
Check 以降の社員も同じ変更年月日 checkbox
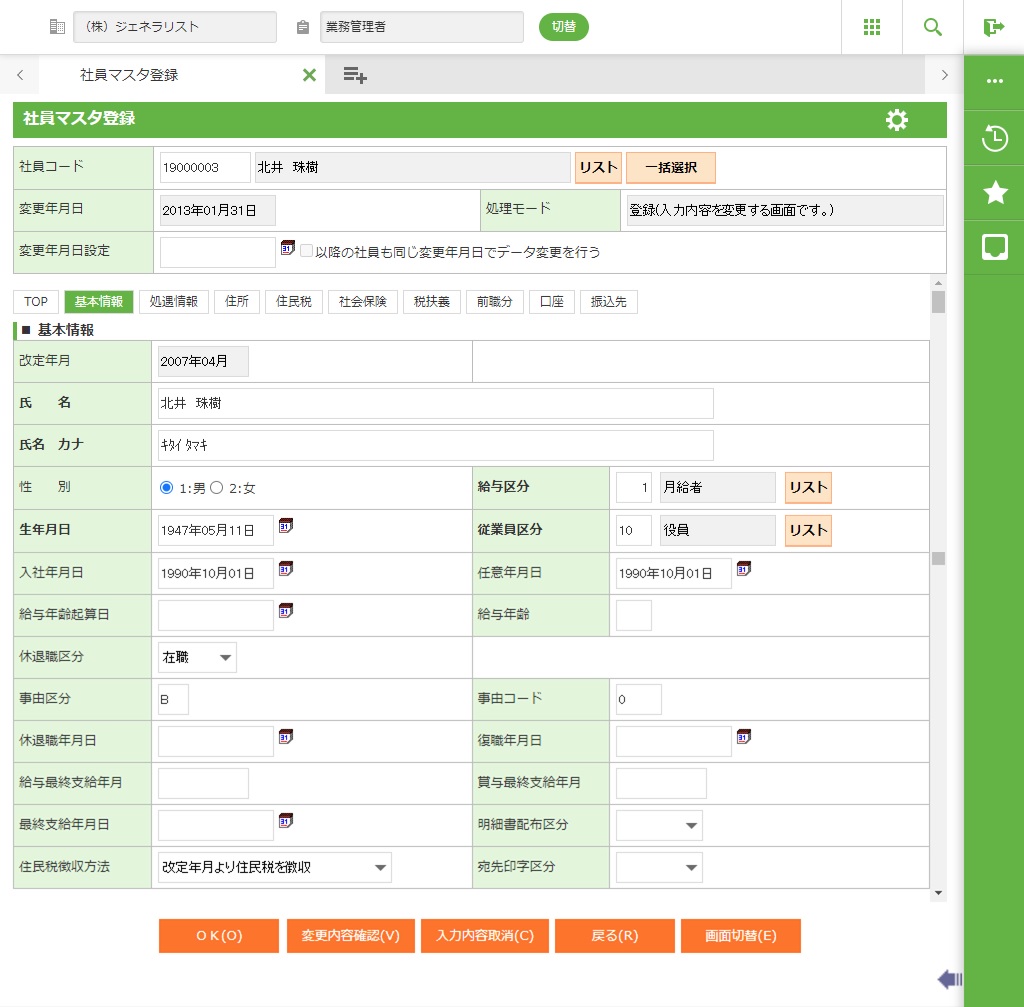click(307, 251)
